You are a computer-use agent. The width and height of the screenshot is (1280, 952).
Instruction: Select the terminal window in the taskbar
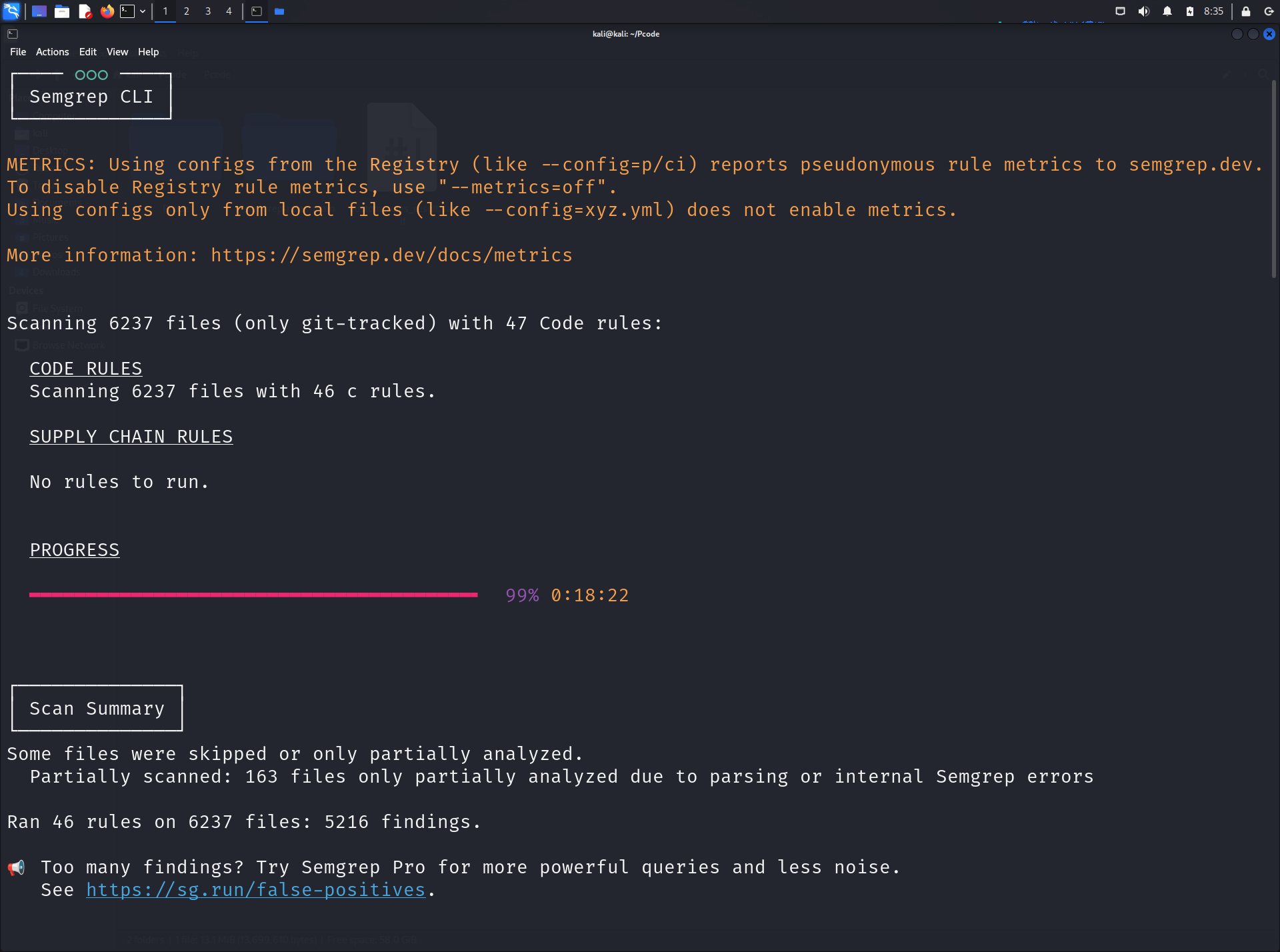(x=257, y=11)
